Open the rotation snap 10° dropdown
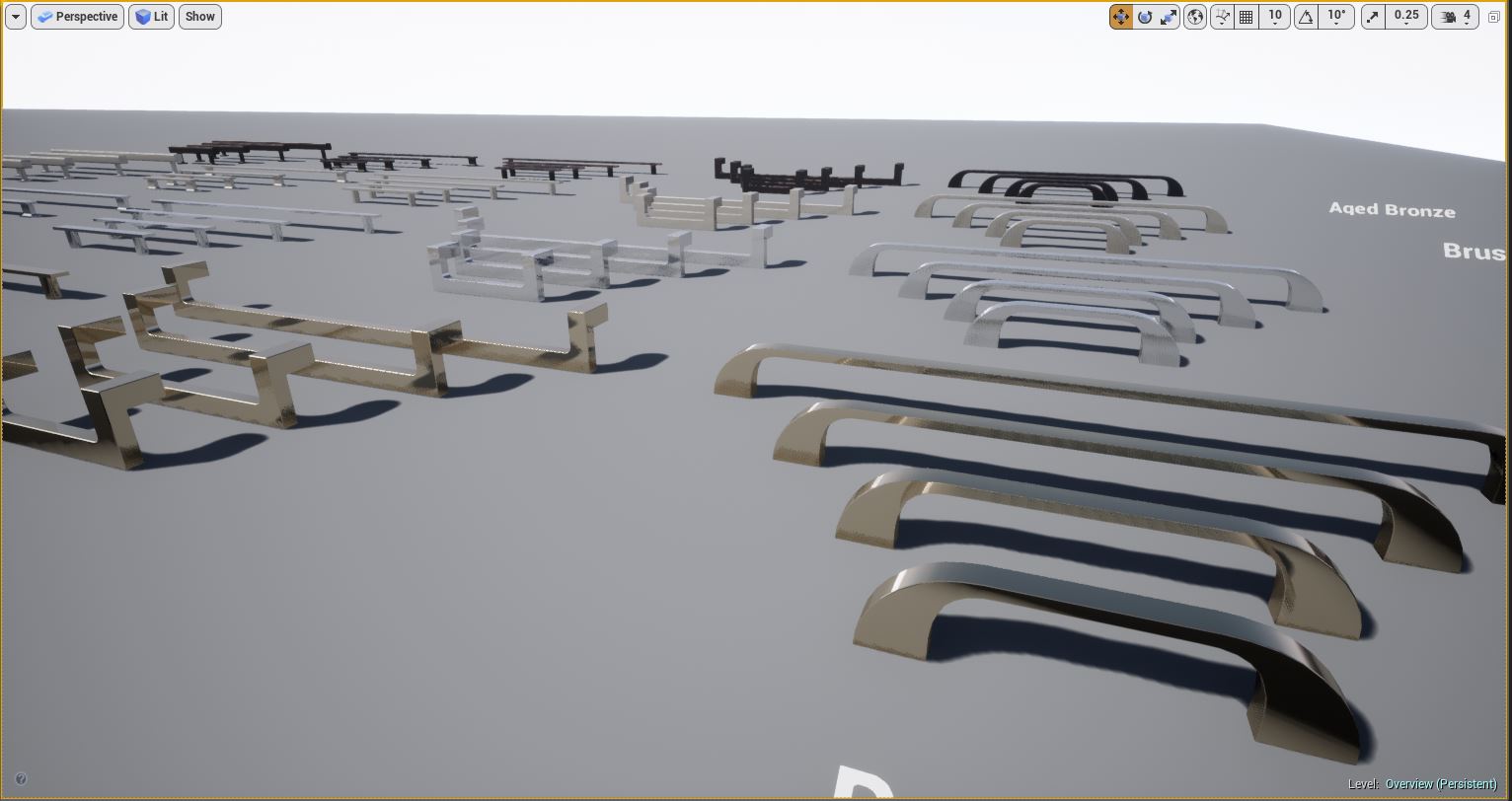This screenshot has width=1512, height=801. pos(1336,17)
